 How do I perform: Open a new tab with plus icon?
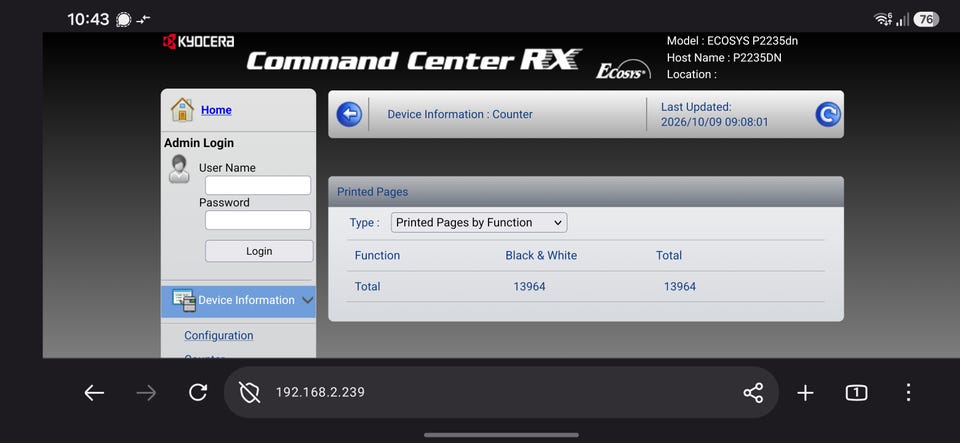coord(805,393)
